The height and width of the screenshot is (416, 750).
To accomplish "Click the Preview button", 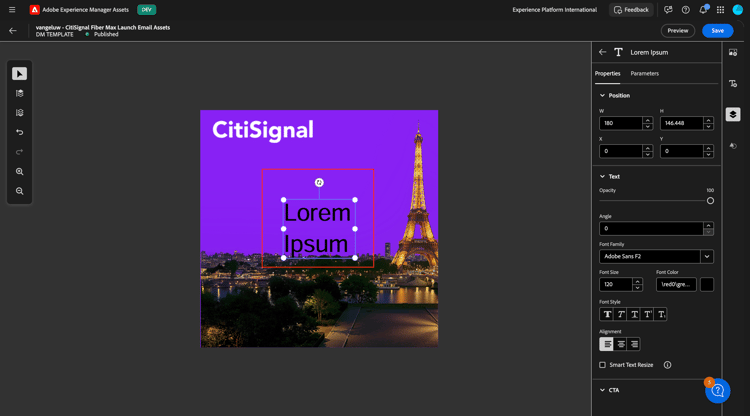I will coord(678,31).
